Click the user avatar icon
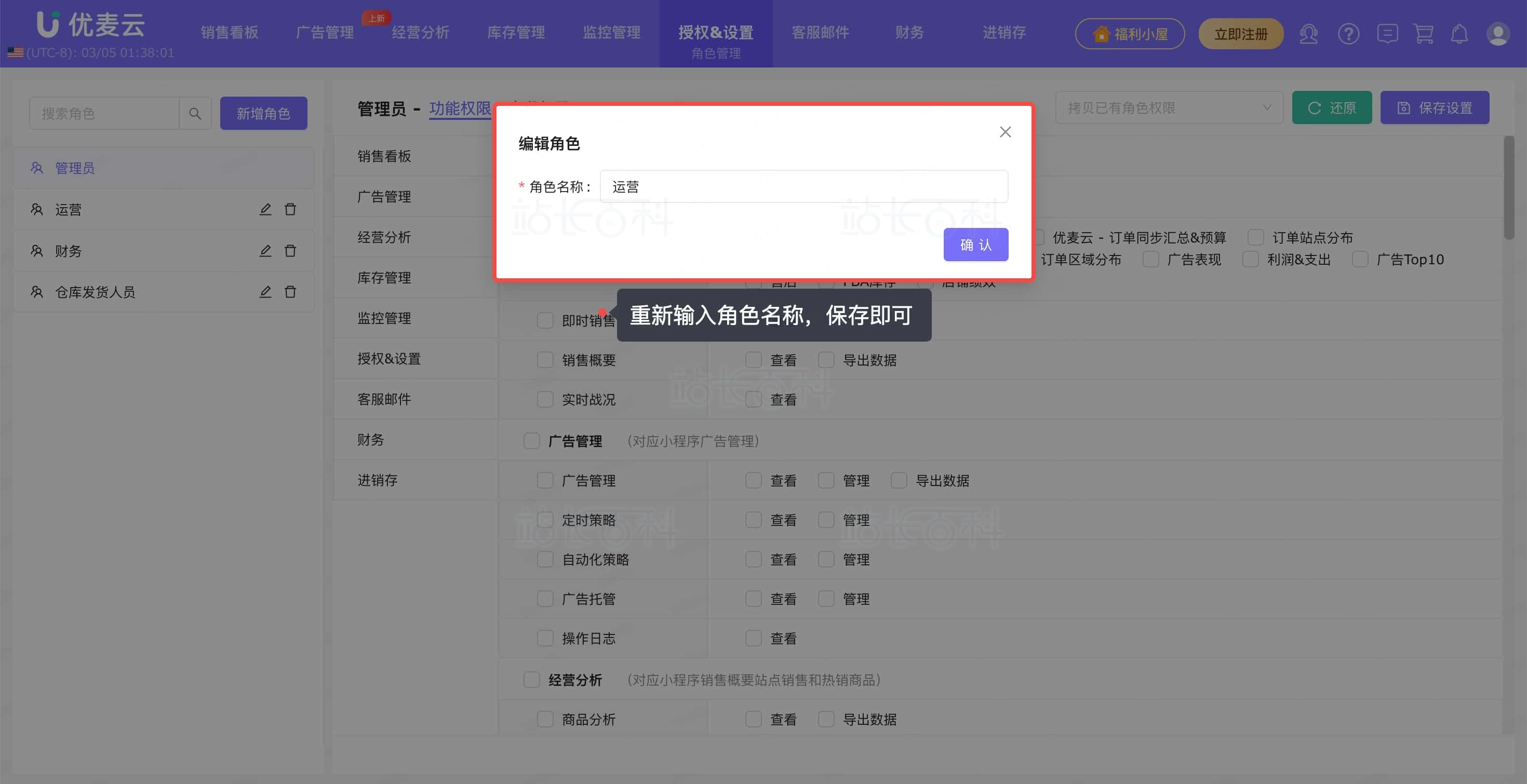The width and height of the screenshot is (1527, 784). click(x=1497, y=34)
